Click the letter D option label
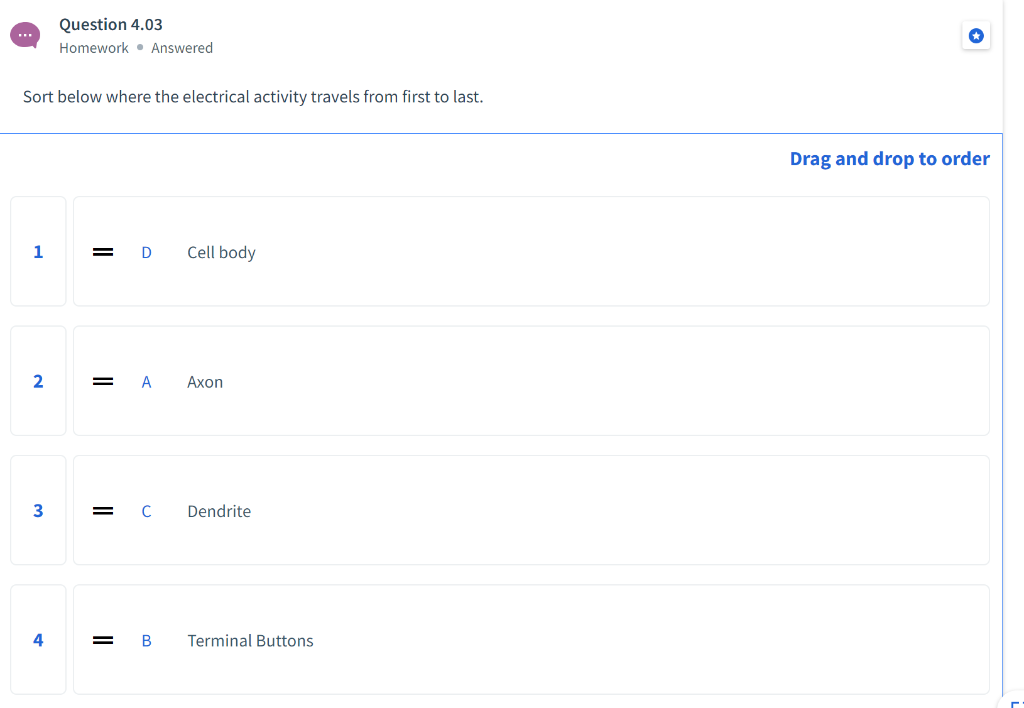Viewport: 1024px width, 708px height. (x=146, y=252)
